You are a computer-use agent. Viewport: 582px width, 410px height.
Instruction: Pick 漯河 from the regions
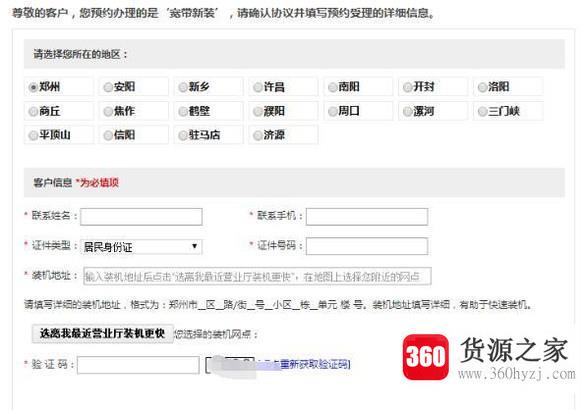tap(408, 111)
